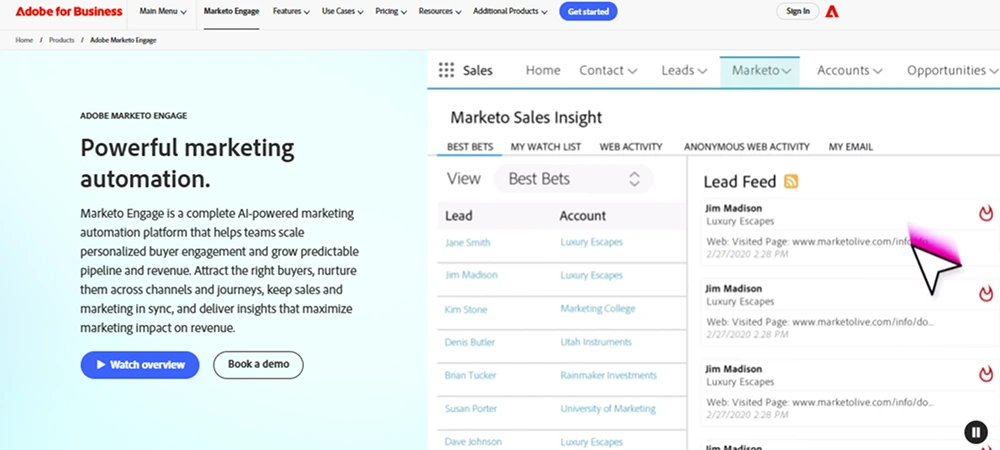Click the Adobe logo icon in header
Image resolution: width=1000 pixels, height=450 pixels.
[833, 12]
